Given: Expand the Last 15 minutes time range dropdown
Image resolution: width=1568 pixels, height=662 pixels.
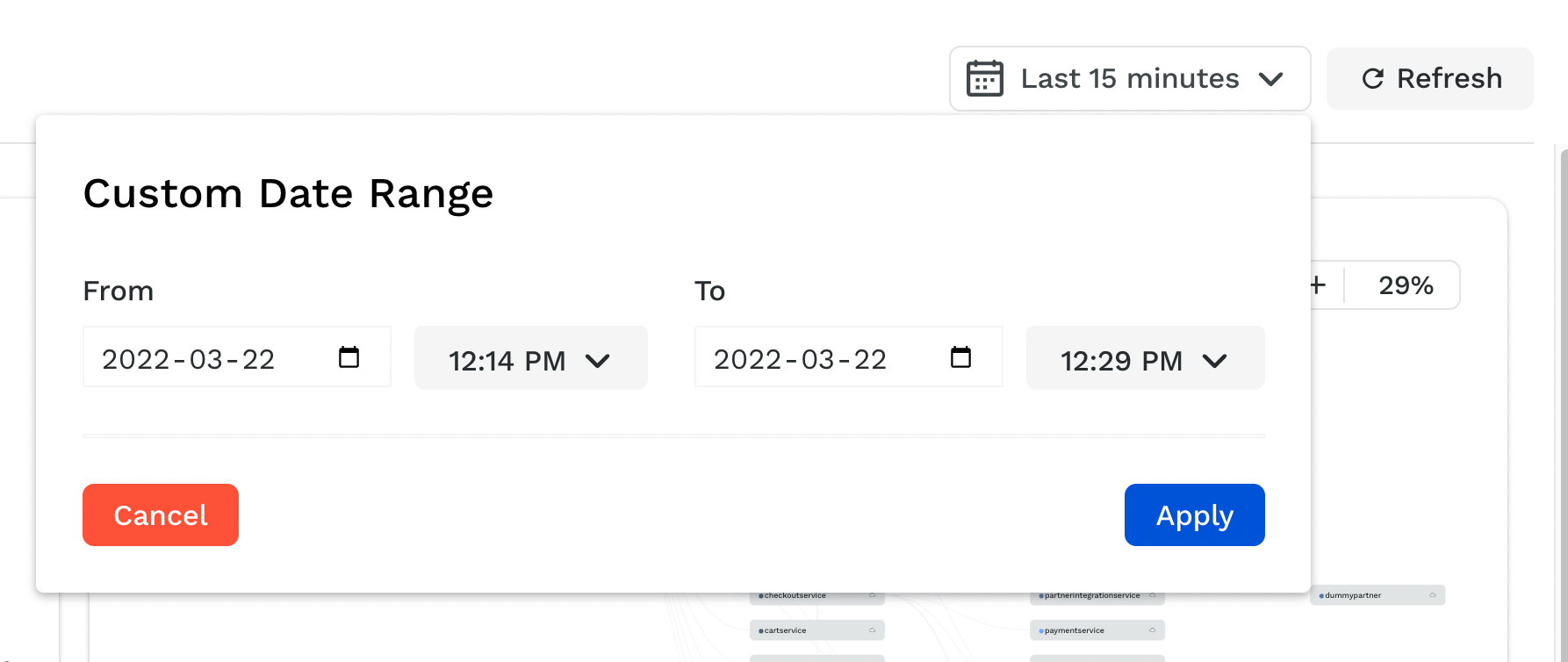Looking at the screenshot, I should [1130, 78].
